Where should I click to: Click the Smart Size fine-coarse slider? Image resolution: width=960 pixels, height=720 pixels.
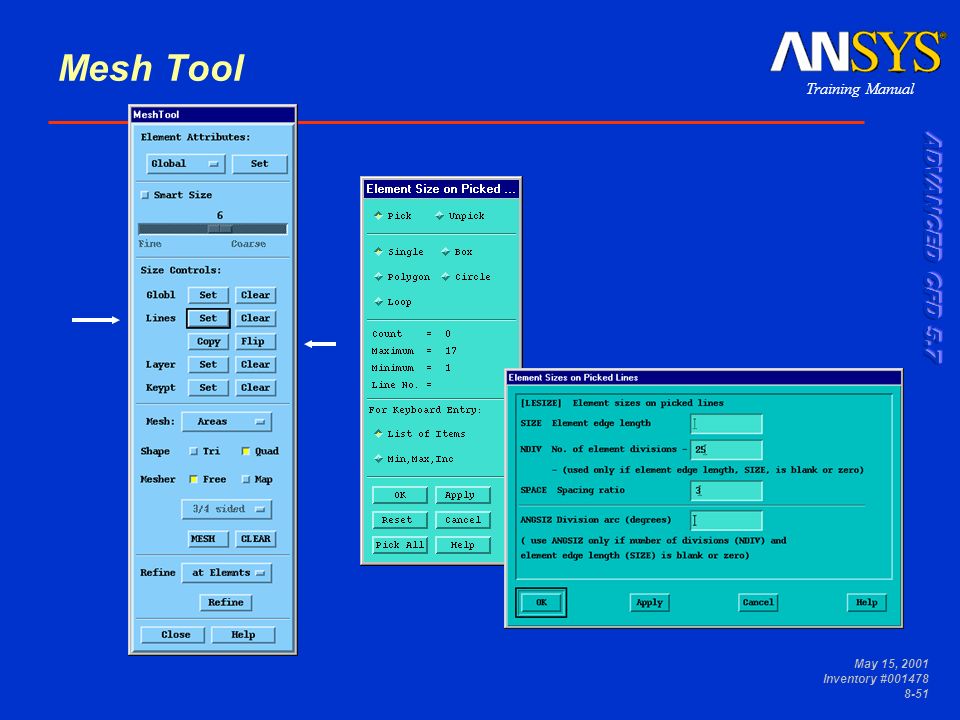tap(212, 229)
